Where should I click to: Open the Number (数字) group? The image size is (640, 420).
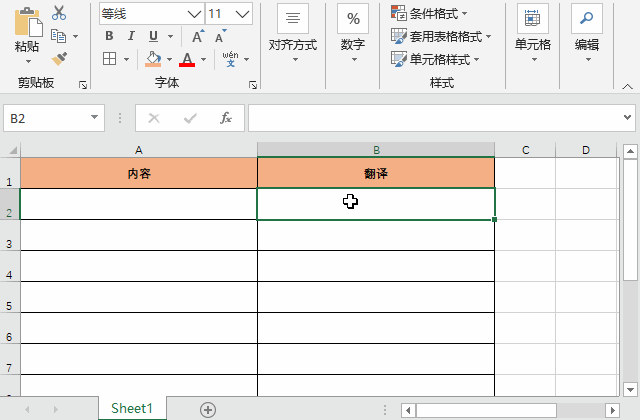[353, 33]
